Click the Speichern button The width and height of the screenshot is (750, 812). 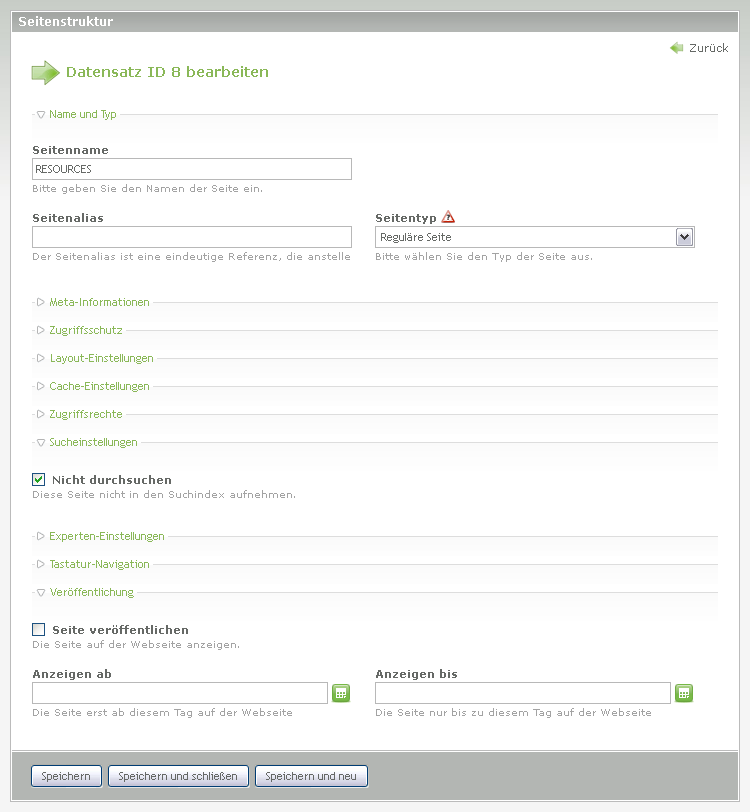pos(66,776)
